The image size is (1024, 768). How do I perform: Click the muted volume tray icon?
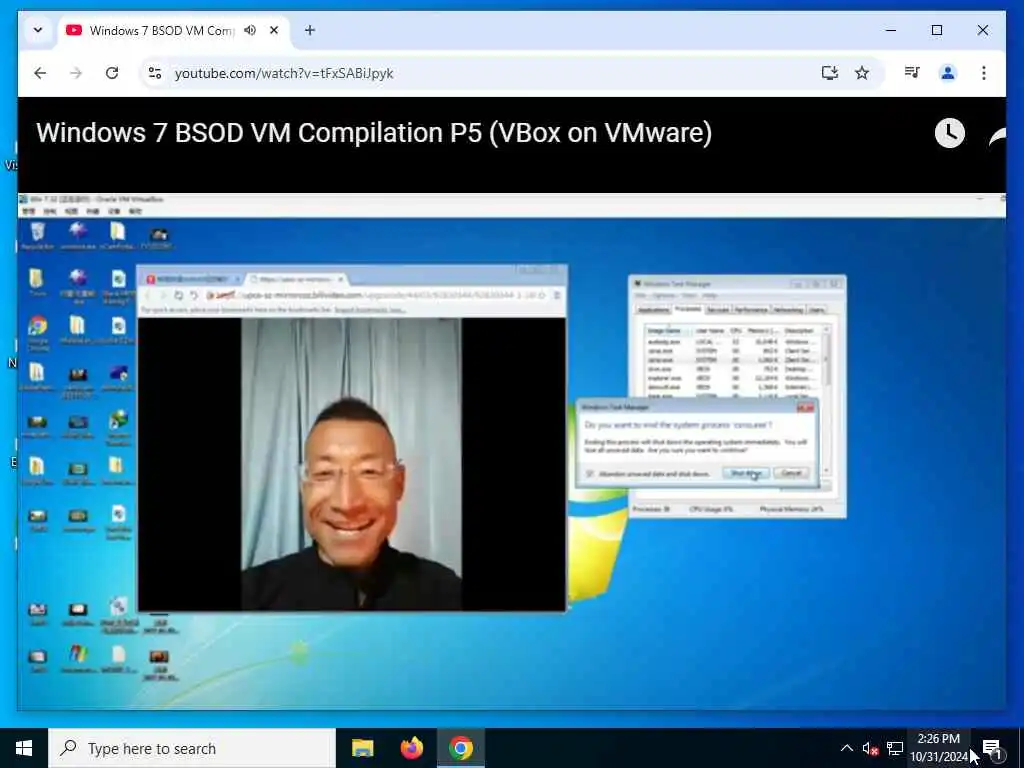coord(870,748)
